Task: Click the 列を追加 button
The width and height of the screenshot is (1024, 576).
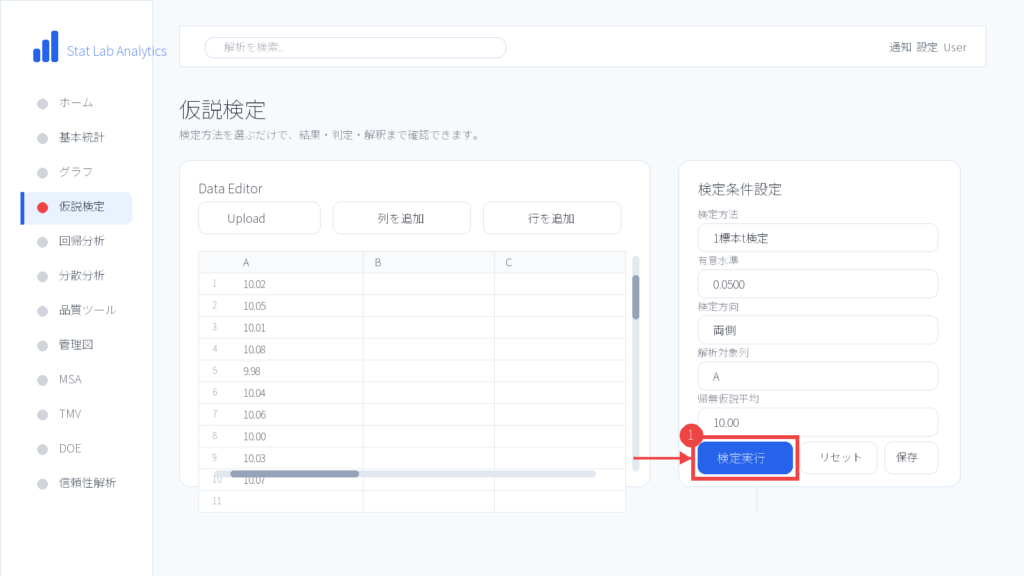Action: coord(402,218)
